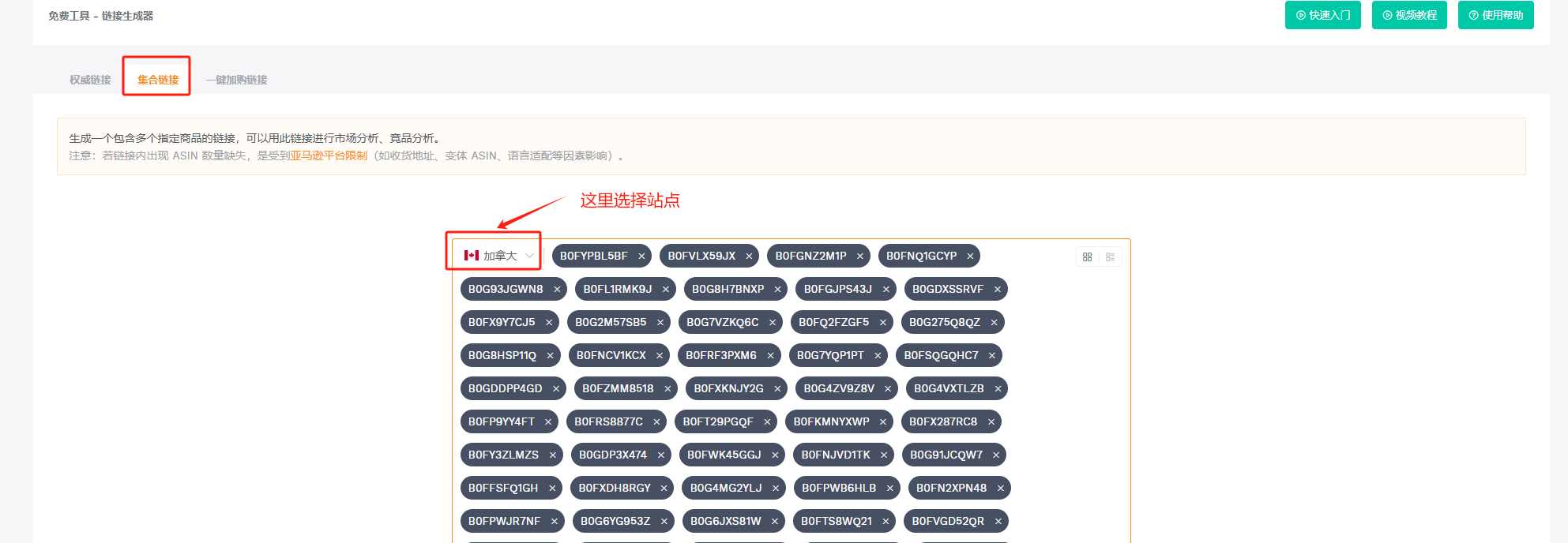Image resolution: width=1568 pixels, height=543 pixels.
Task: Remove the B0G4MG2YLJ tag
Action: (775, 488)
